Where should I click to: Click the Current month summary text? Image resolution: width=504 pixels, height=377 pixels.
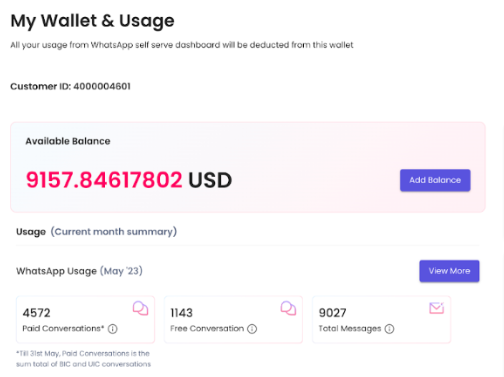point(114,232)
